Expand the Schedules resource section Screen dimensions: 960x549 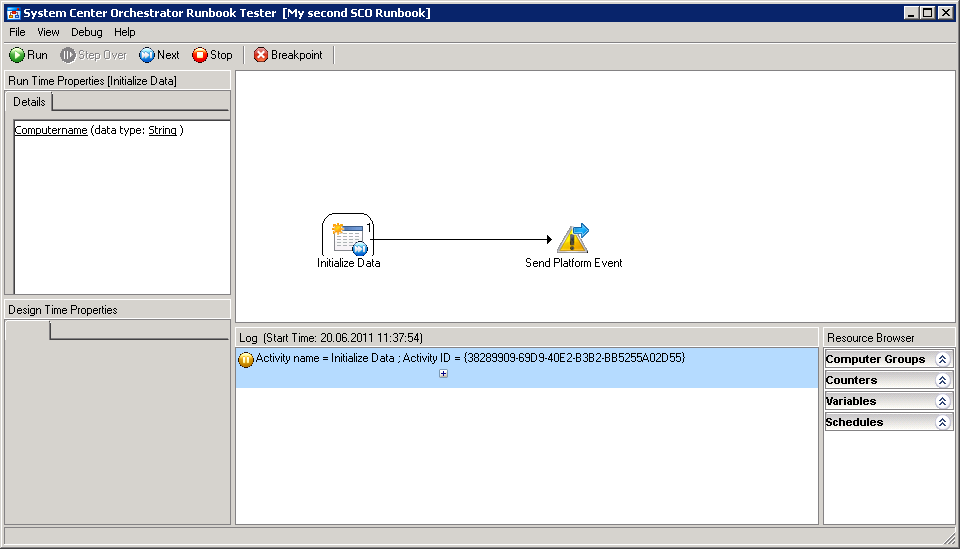point(941,422)
